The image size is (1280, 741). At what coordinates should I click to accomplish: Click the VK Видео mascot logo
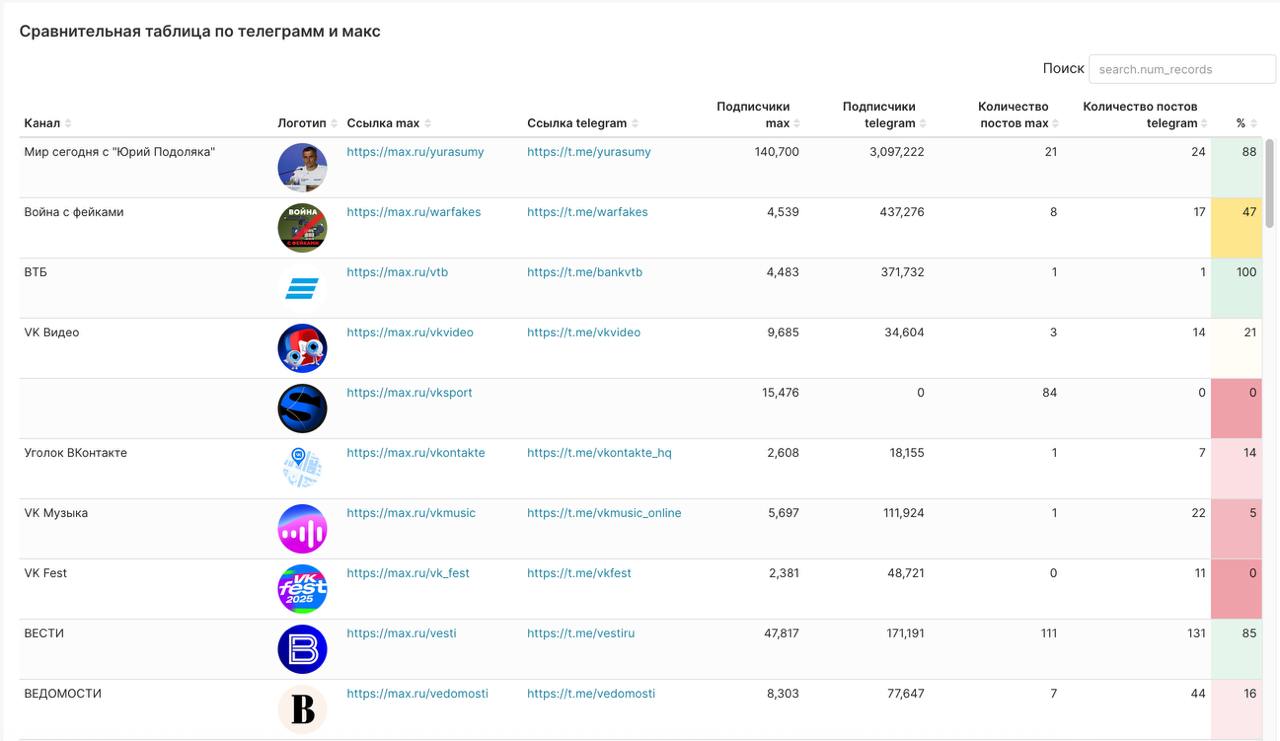[302, 348]
